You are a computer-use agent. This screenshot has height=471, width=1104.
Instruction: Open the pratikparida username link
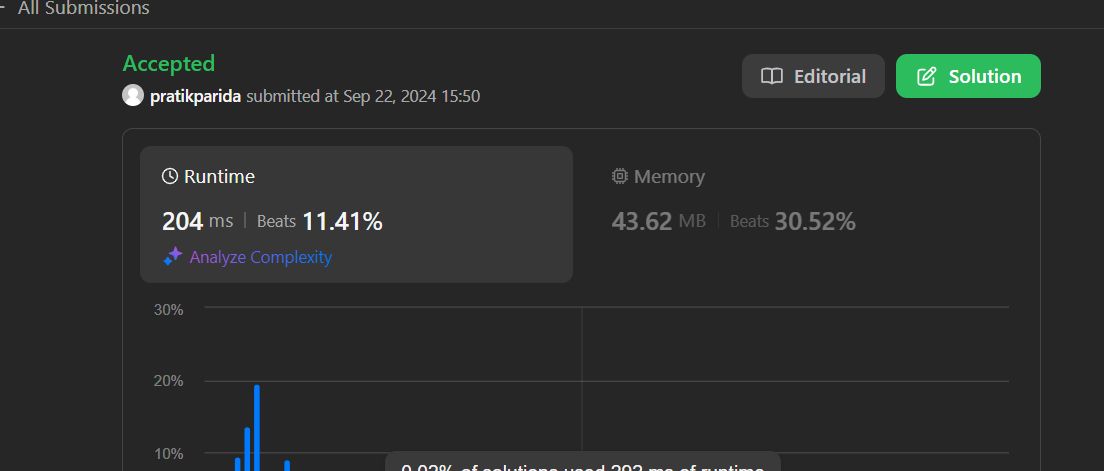(196, 96)
